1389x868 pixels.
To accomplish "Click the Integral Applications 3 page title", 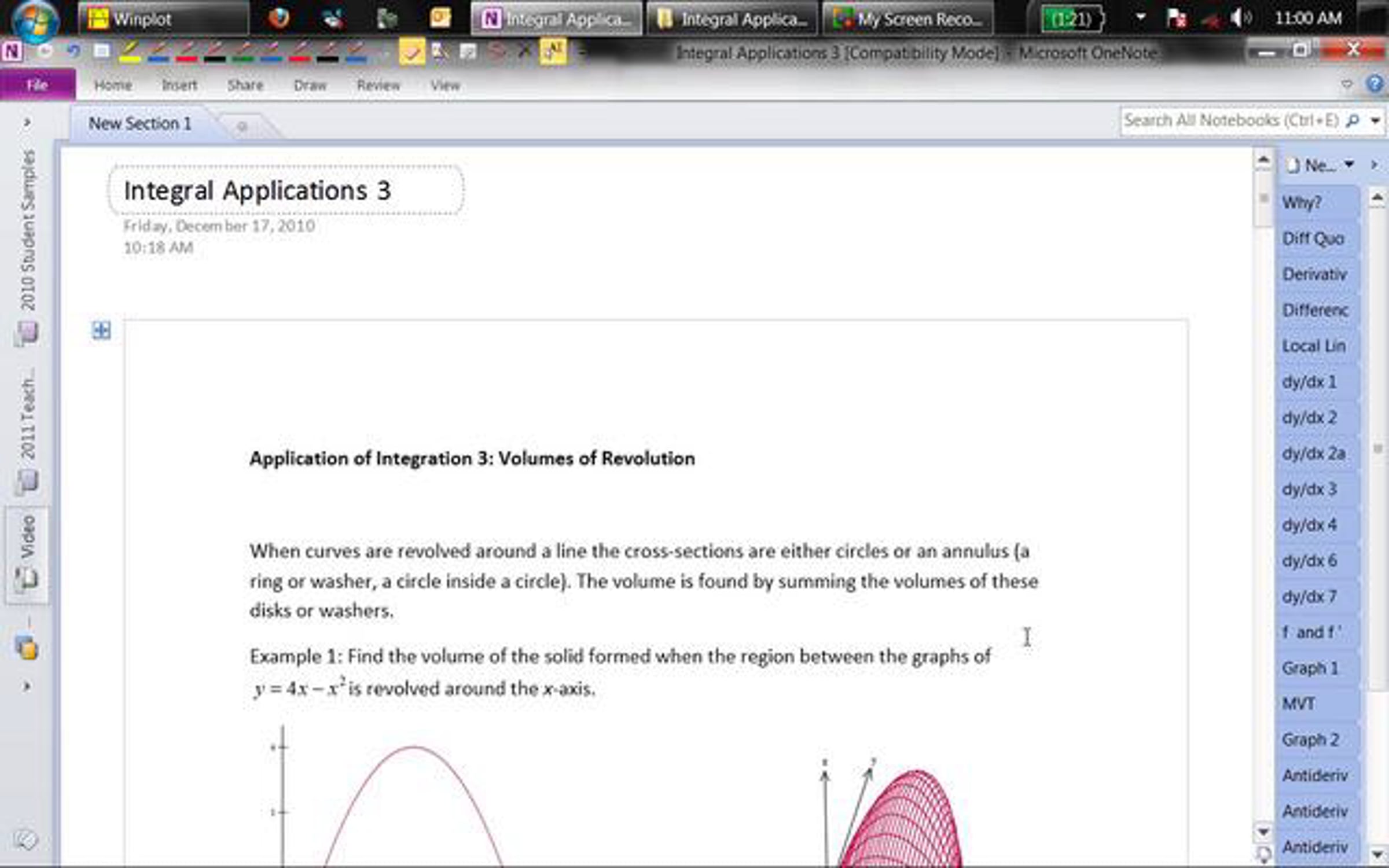I will coord(258,191).
